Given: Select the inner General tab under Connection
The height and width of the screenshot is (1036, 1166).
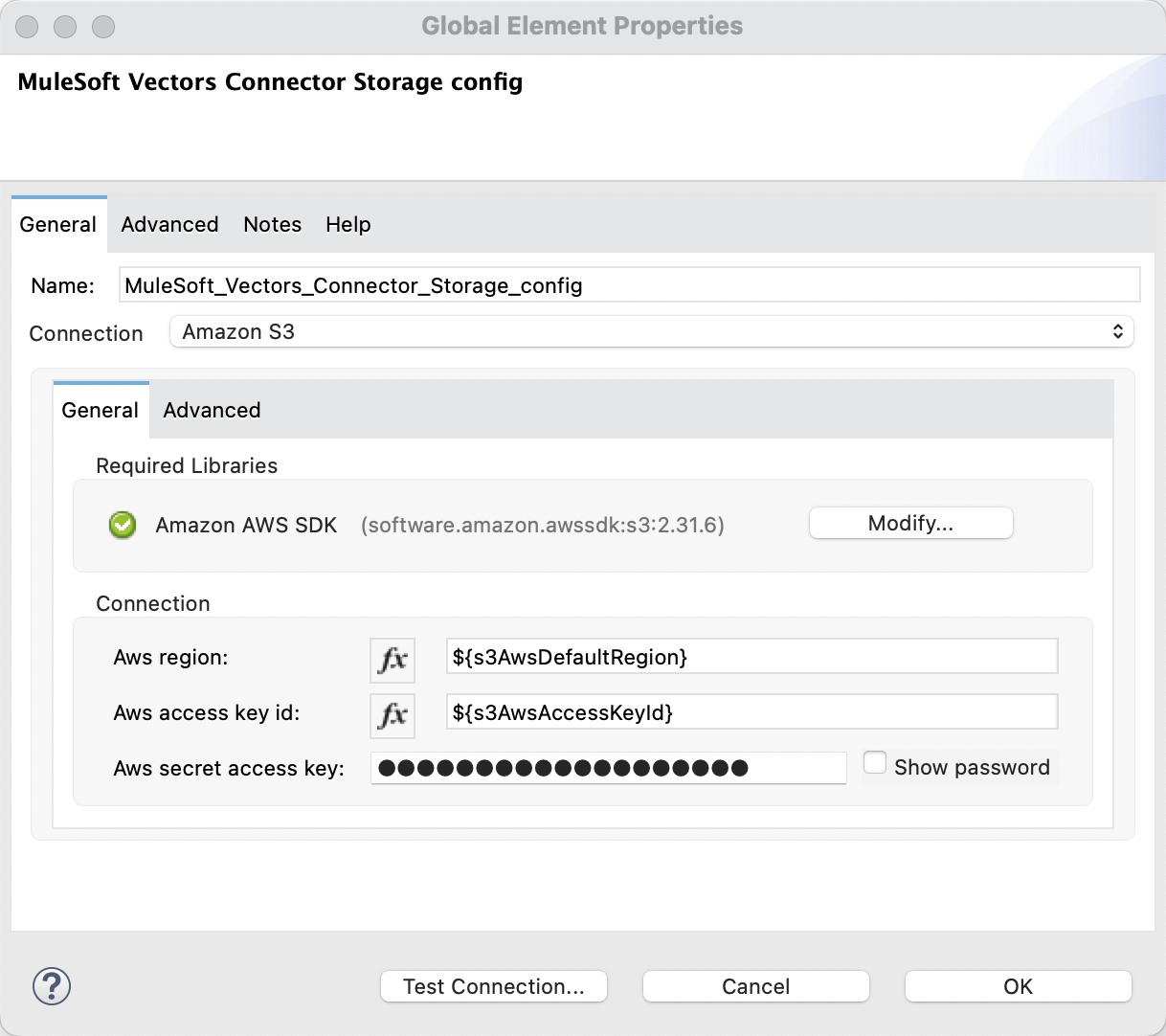Looking at the screenshot, I should (101, 410).
